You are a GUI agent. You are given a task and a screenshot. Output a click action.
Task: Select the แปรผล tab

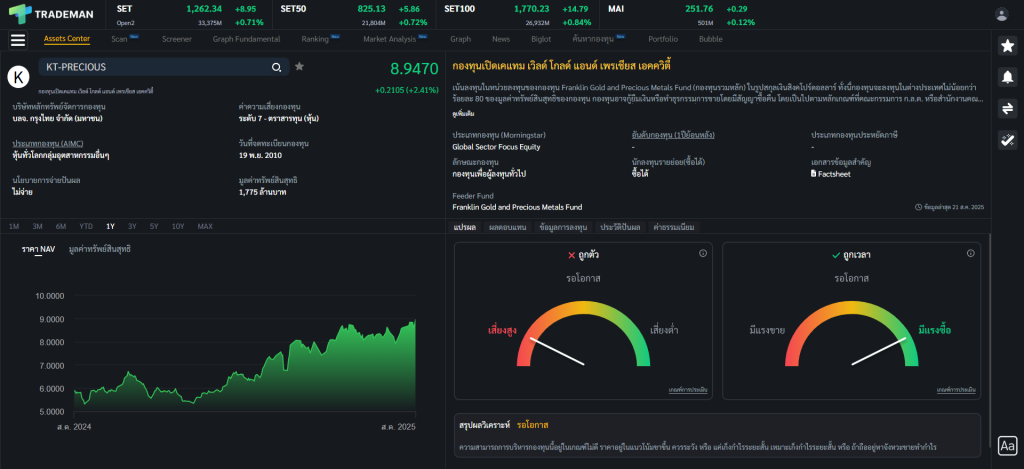coord(465,227)
